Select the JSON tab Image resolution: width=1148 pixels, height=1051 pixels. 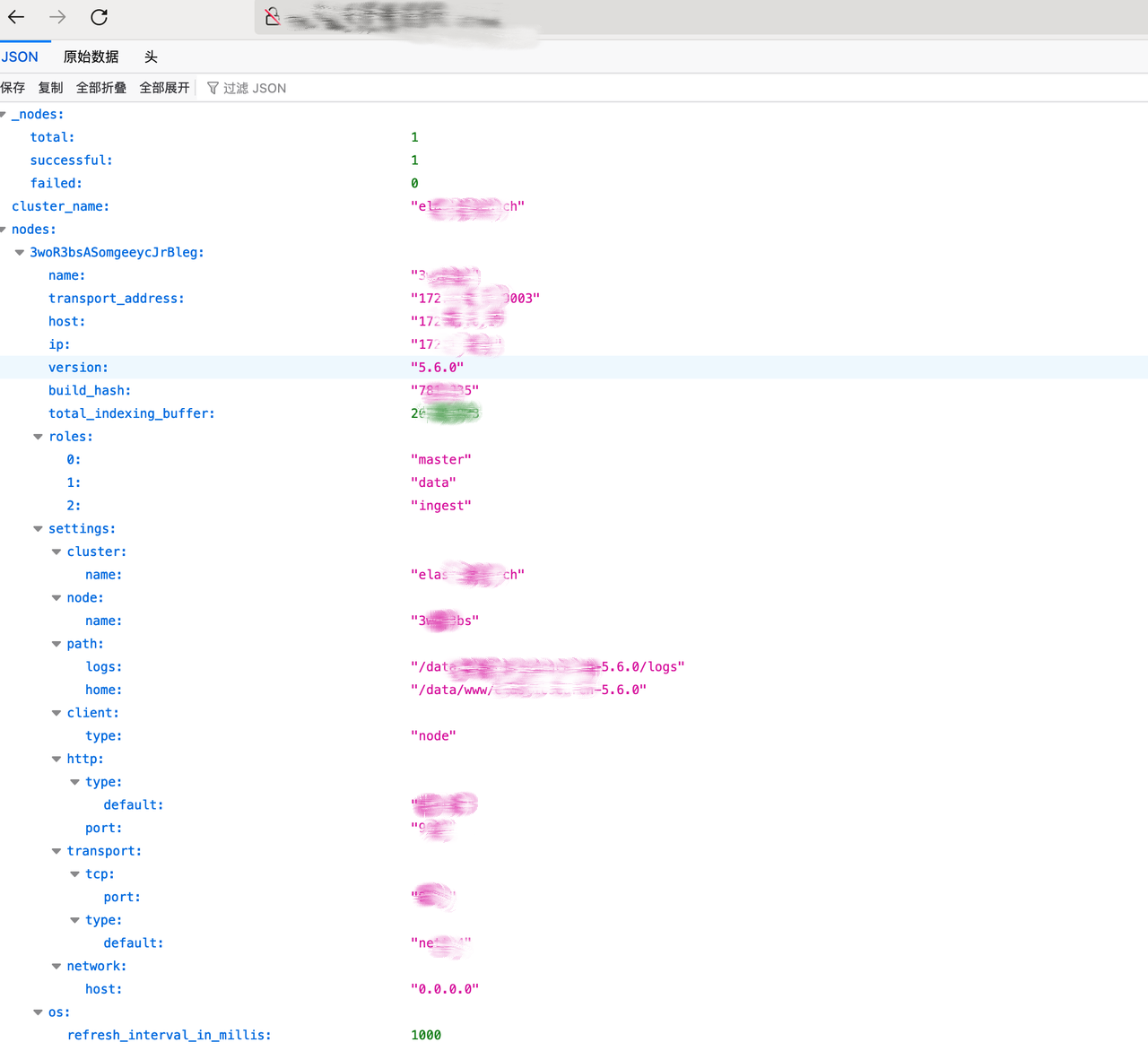20,56
